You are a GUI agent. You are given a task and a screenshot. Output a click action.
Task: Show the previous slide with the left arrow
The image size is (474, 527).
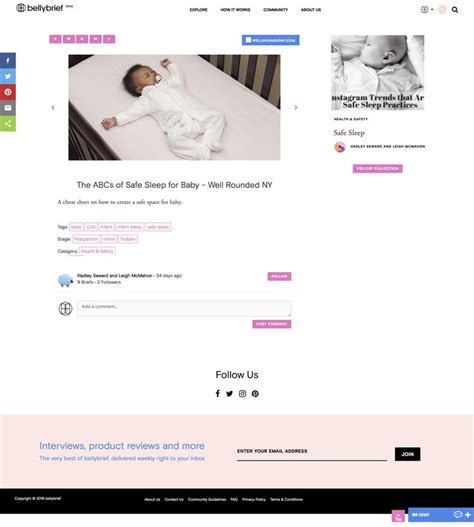53,108
